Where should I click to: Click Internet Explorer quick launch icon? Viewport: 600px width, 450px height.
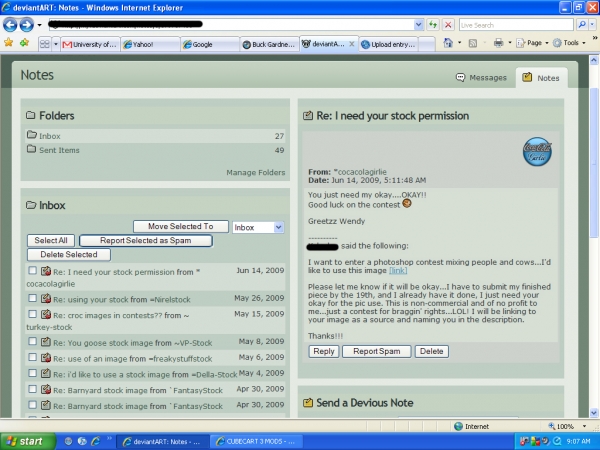tap(95, 441)
